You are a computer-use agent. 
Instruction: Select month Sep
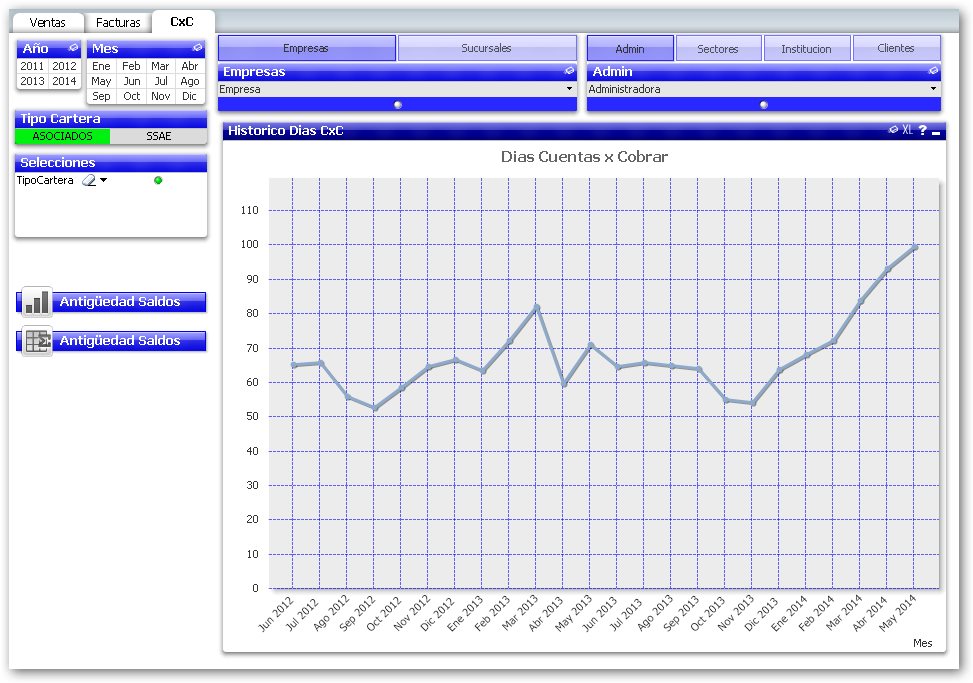tap(101, 96)
